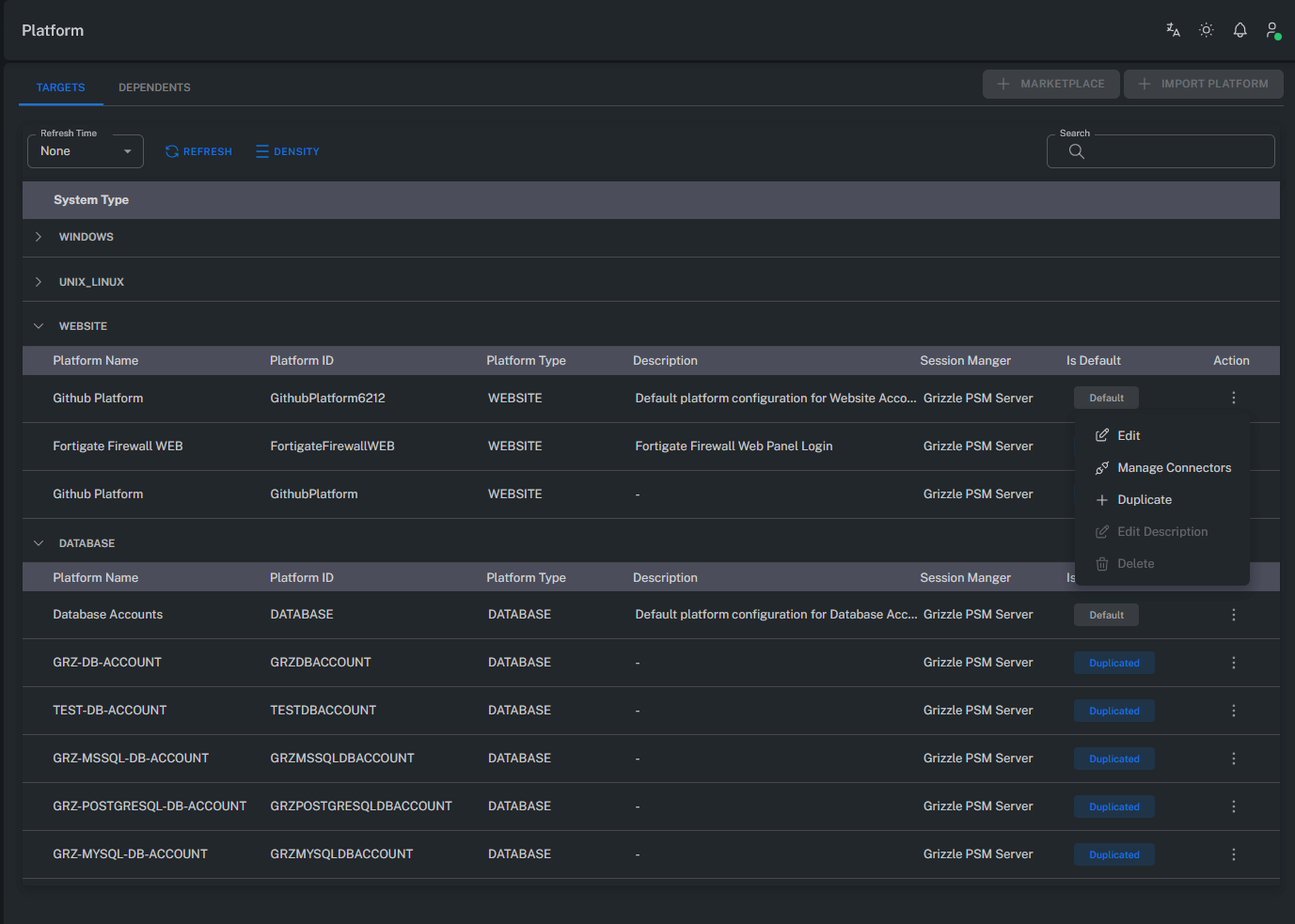Click the Refresh icon
Image resolution: width=1295 pixels, height=924 pixels.
(x=171, y=150)
